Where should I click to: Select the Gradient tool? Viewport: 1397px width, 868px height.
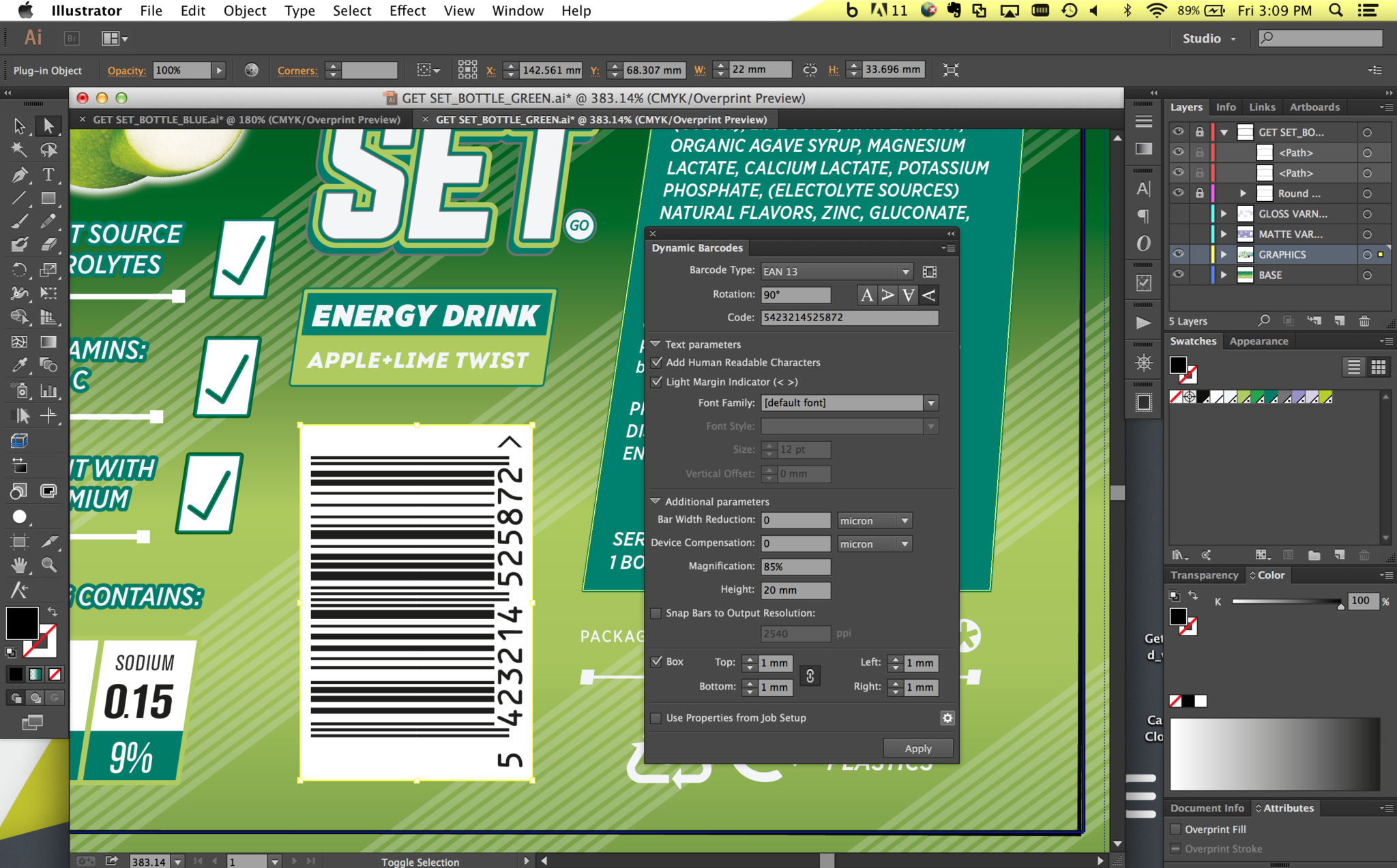48,342
